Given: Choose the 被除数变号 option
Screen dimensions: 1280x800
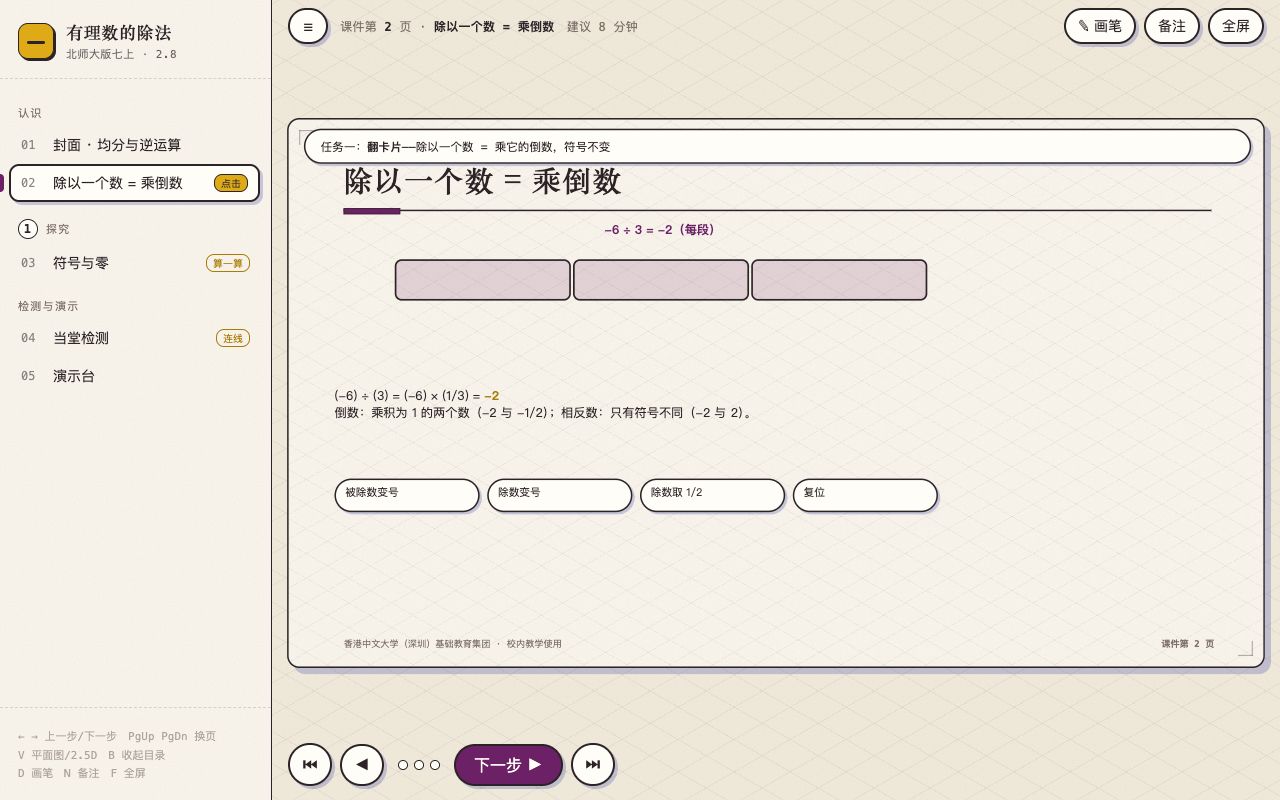Looking at the screenshot, I should (x=407, y=495).
